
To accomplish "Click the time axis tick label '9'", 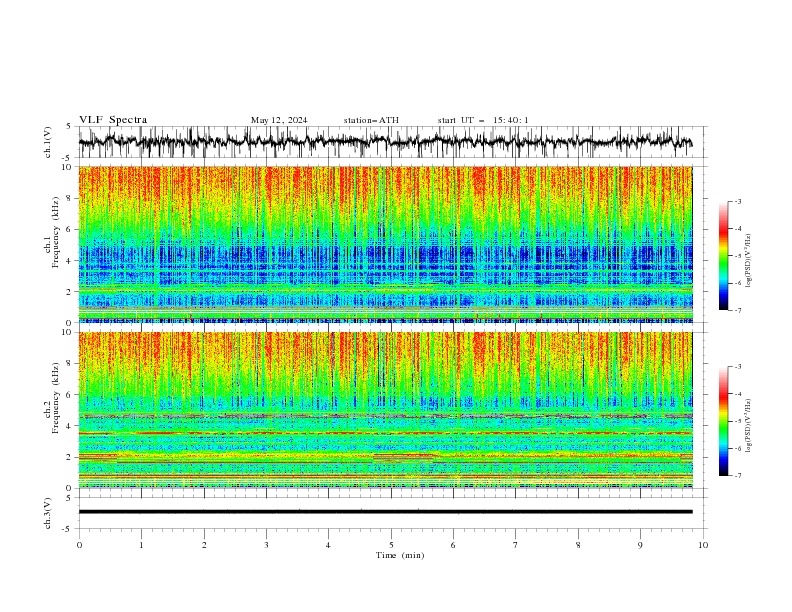I will click(x=640, y=545).
